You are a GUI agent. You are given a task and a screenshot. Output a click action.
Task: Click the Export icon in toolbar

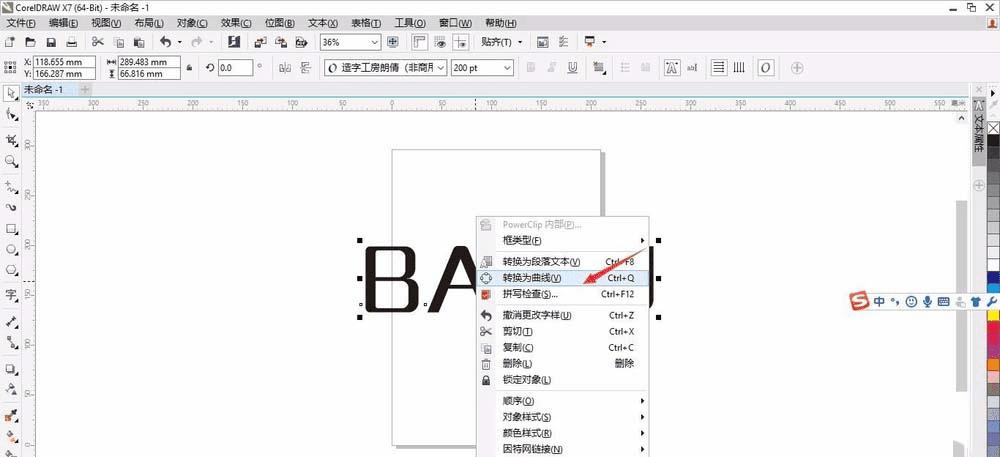281,42
